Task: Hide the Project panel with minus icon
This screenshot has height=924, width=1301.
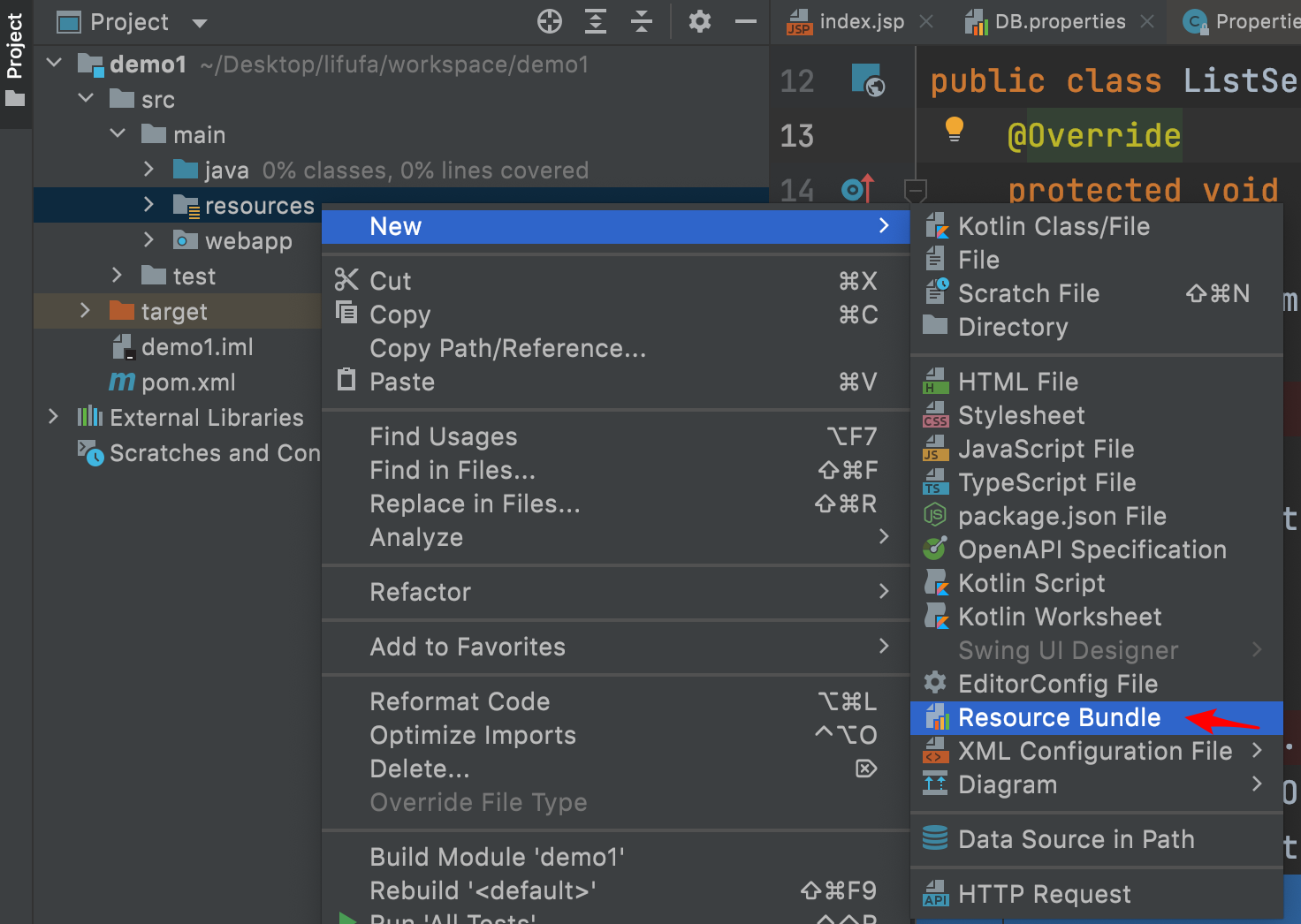Action: [746, 21]
